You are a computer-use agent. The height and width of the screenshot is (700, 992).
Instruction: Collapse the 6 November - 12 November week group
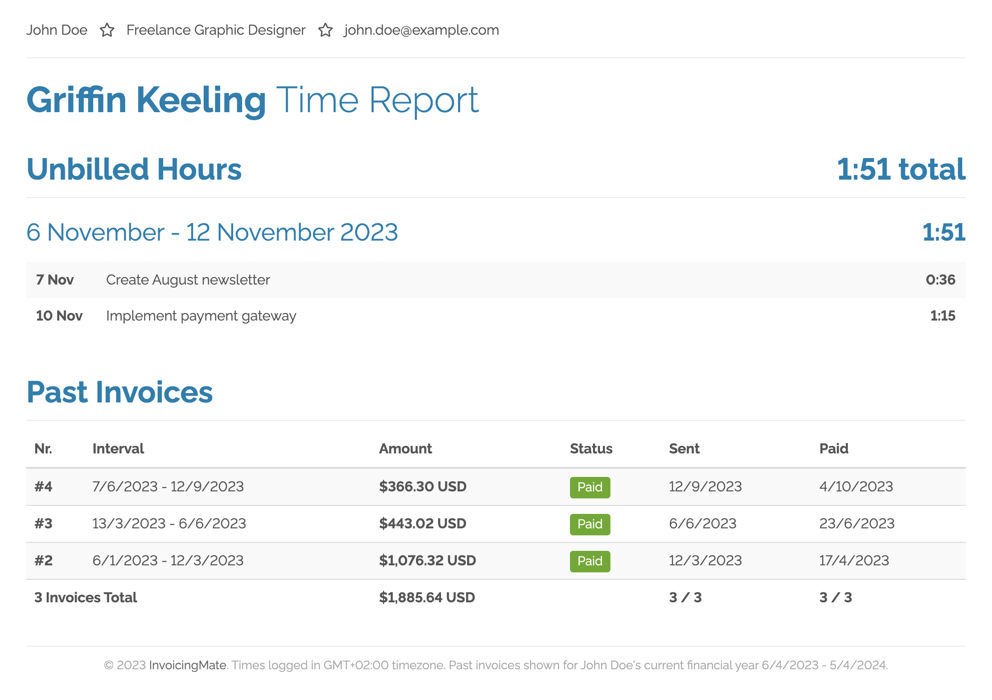tap(211, 232)
